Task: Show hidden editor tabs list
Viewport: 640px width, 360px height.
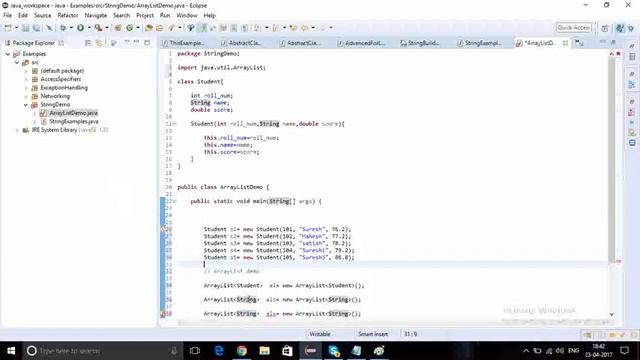Action: (x=579, y=43)
